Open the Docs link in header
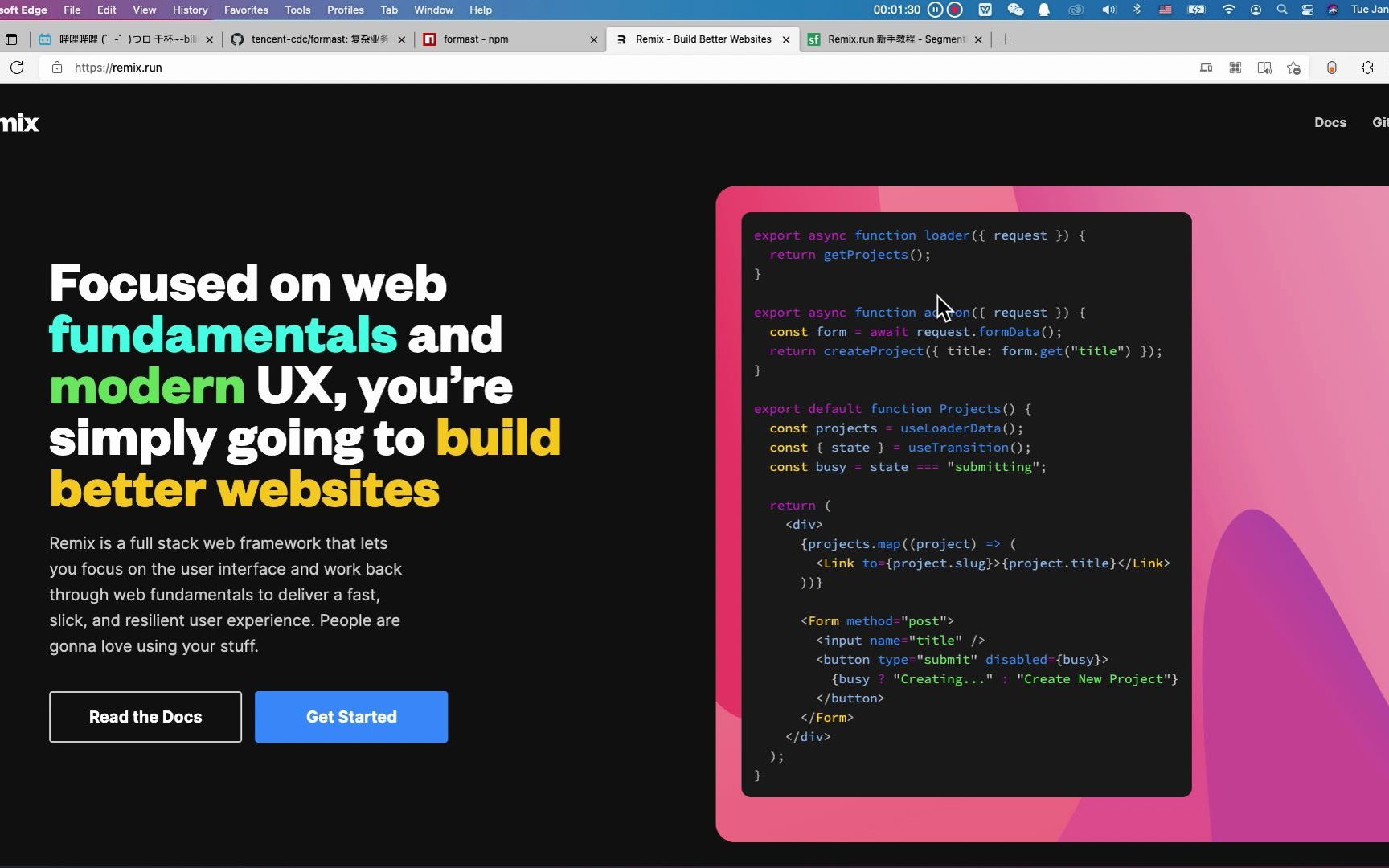Image resolution: width=1389 pixels, height=868 pixels. (1330, 122)
